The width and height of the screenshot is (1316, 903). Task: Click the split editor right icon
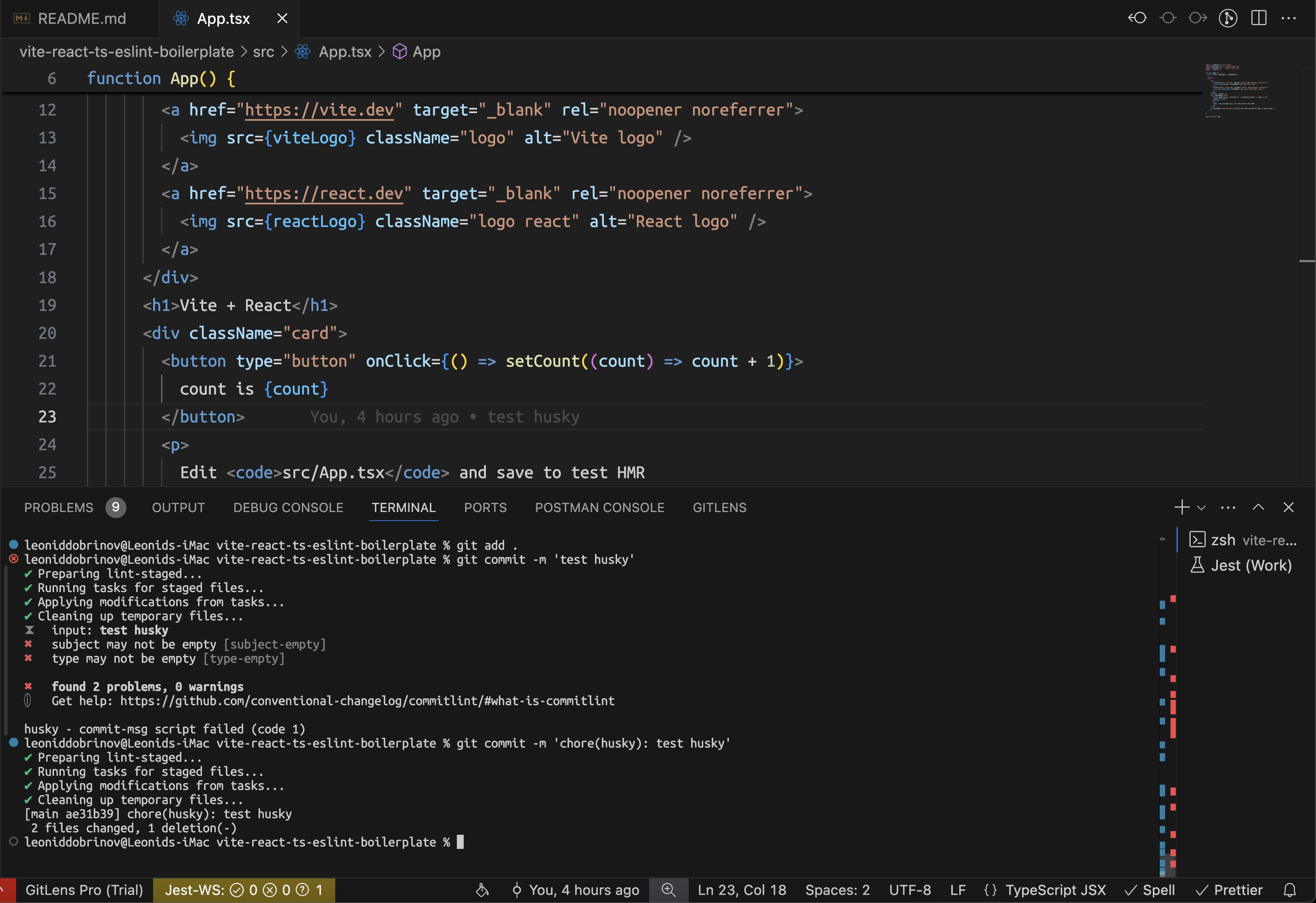1258,18
